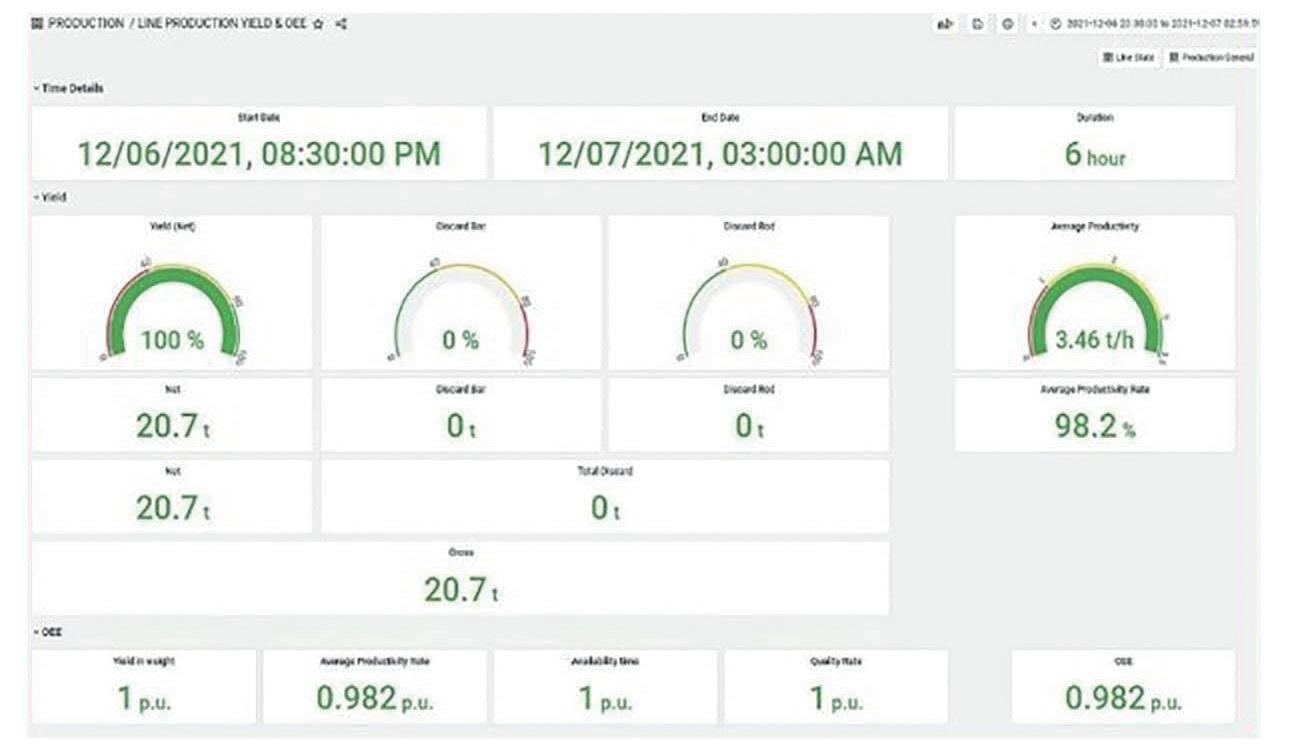Click the Yield (Net) gauge panel title
Image resolution: width=1289 pixels, height=750 pixels.
(x=172, y=226)
